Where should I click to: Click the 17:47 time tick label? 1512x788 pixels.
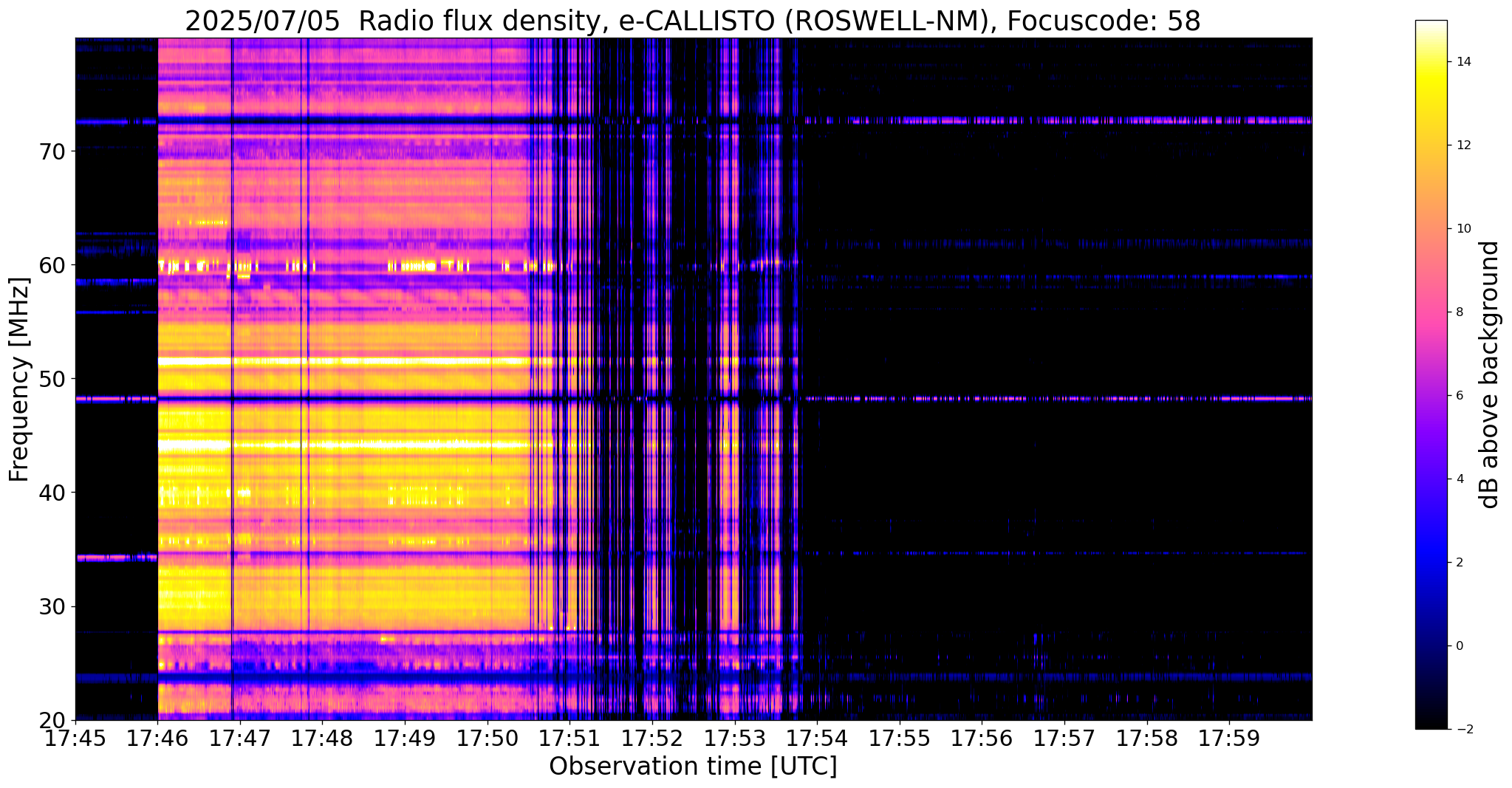240,737
